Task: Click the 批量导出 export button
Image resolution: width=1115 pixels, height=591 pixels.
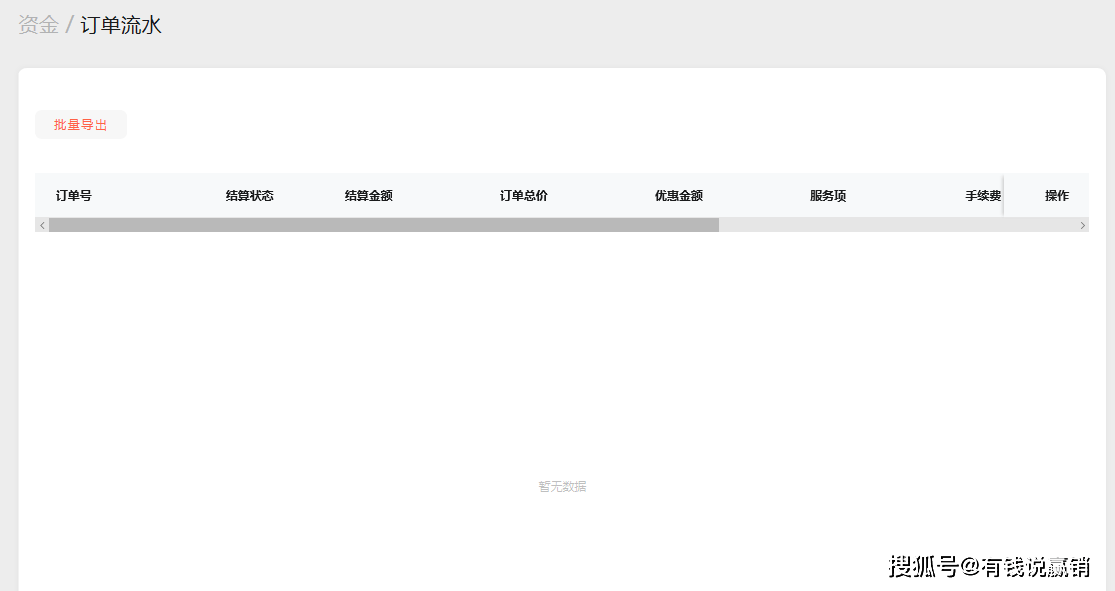Action: point(80,124)
